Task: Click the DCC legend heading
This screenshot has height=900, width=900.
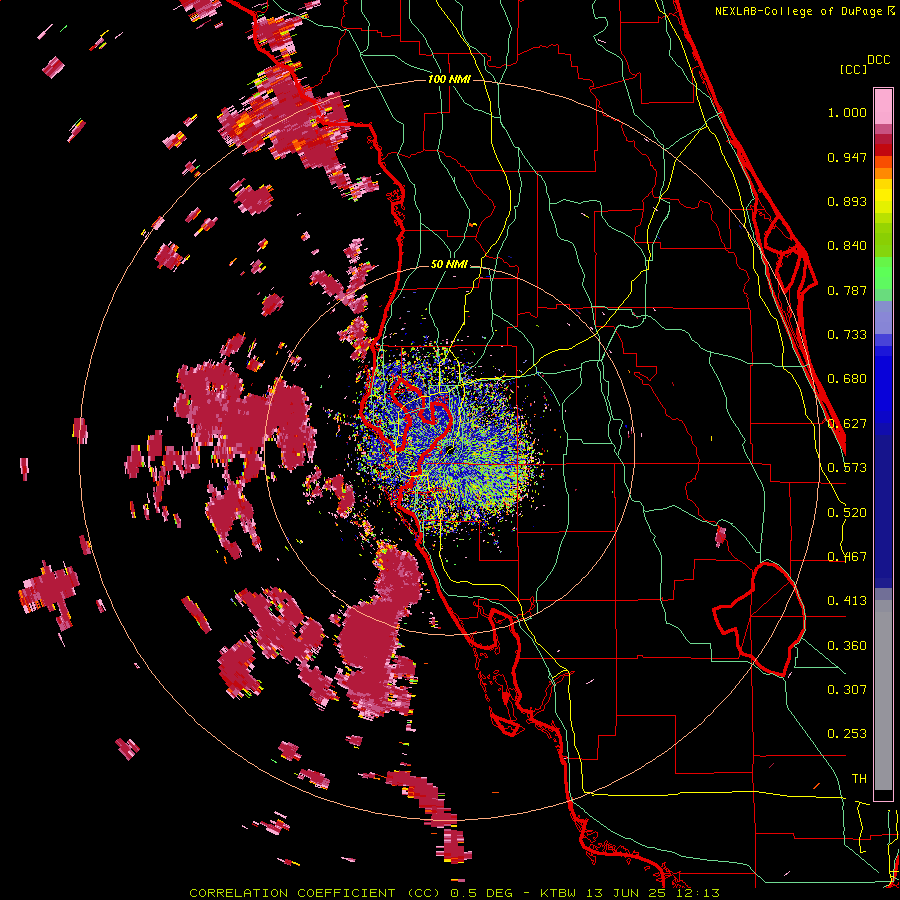Action: tap(878, 60)
